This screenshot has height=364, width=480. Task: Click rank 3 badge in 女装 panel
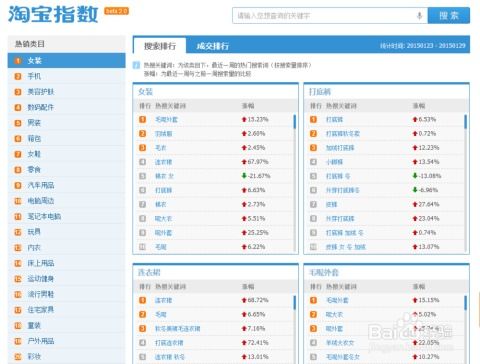[142, 148]
